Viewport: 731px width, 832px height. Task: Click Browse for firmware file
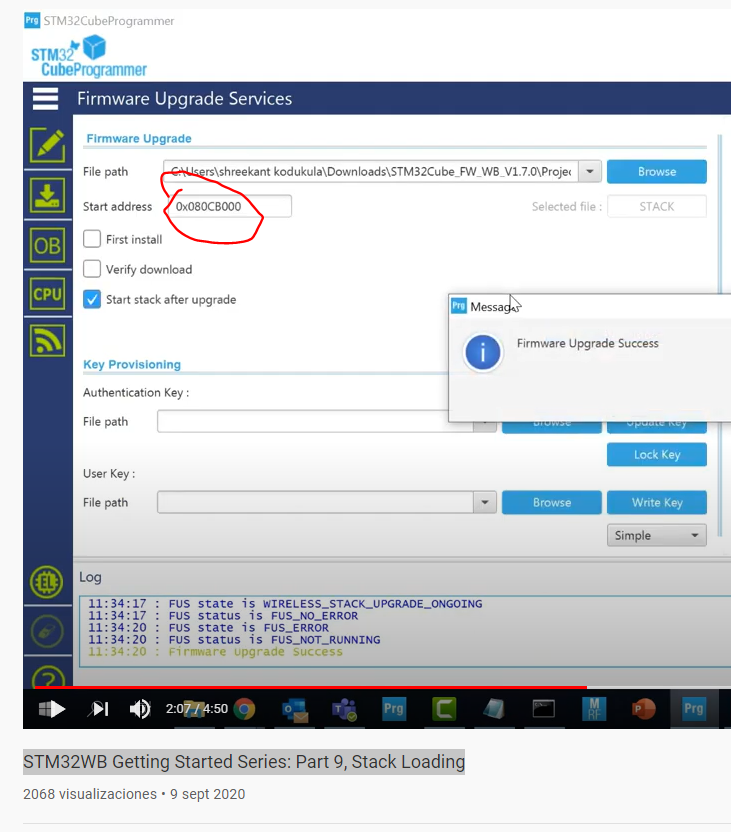click(657, 171)
